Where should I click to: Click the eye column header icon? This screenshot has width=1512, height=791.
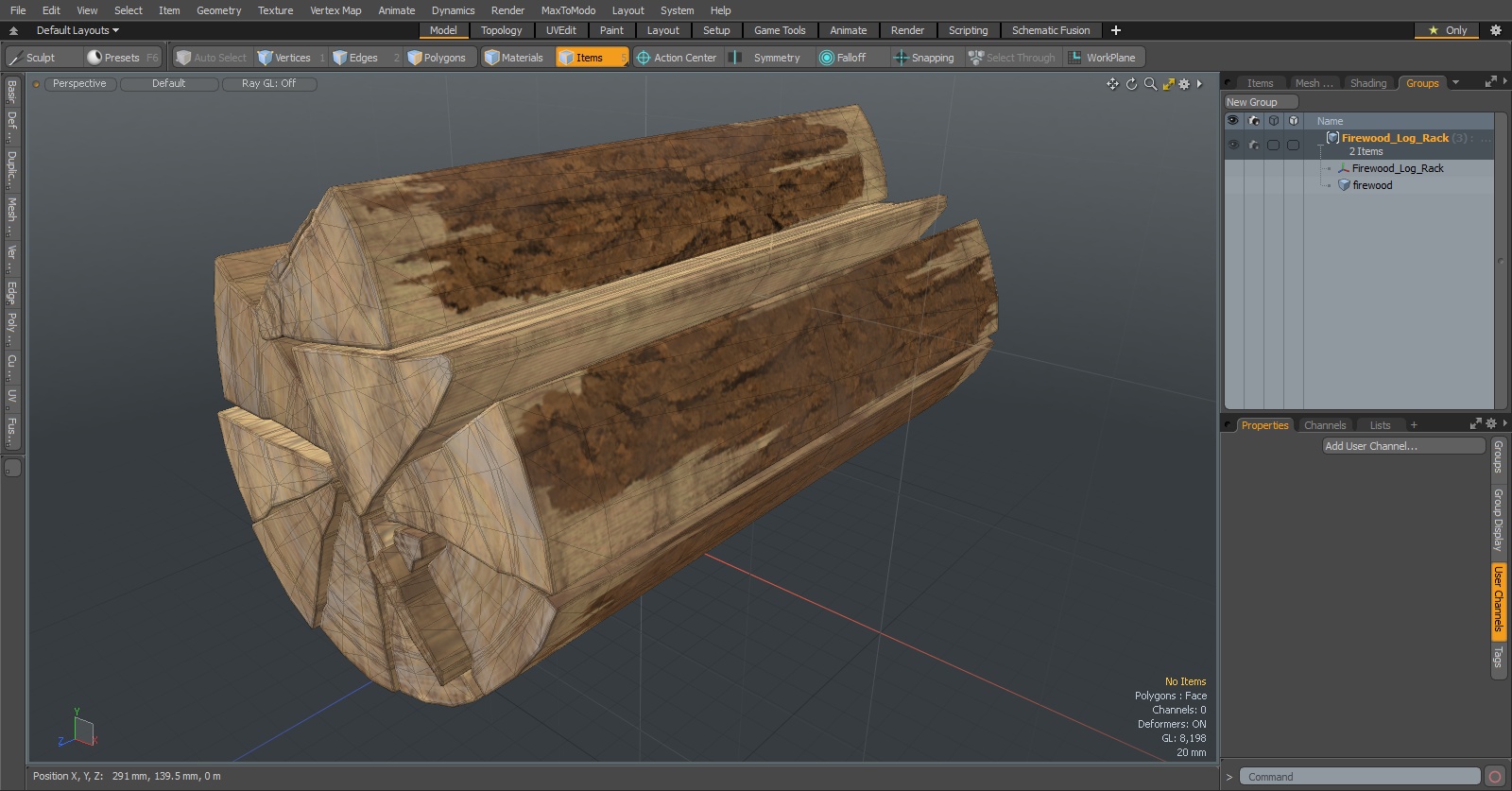(x=1232, y=121)
